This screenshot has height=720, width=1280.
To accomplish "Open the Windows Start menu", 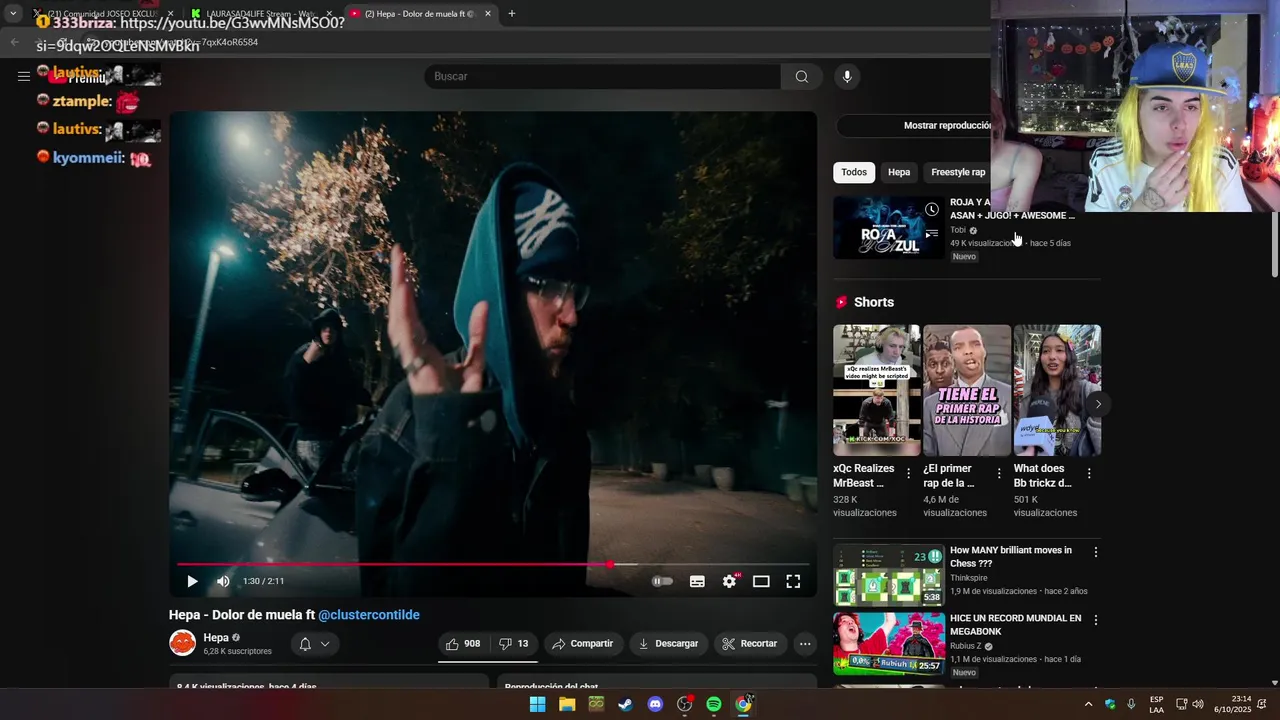I will [538, 704].
